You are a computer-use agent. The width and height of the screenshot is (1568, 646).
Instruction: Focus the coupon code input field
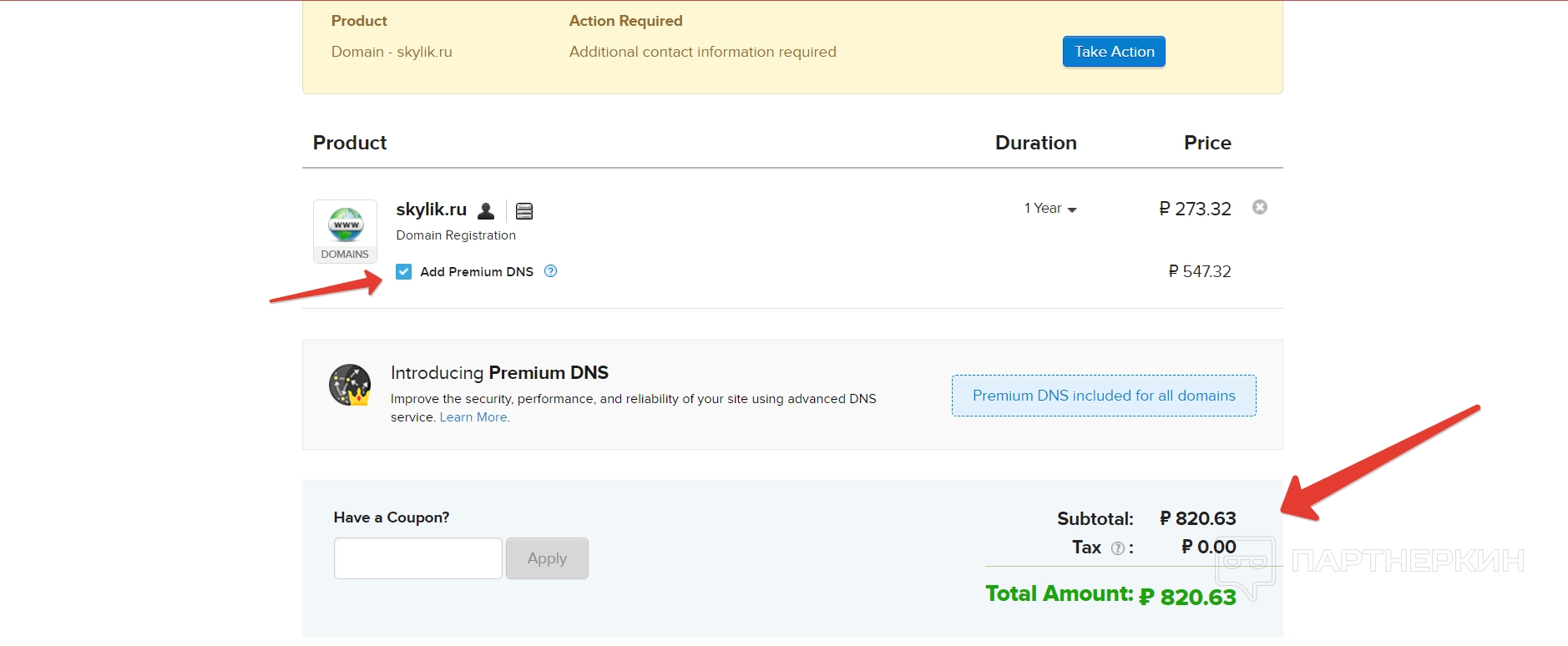pos(417,558)
